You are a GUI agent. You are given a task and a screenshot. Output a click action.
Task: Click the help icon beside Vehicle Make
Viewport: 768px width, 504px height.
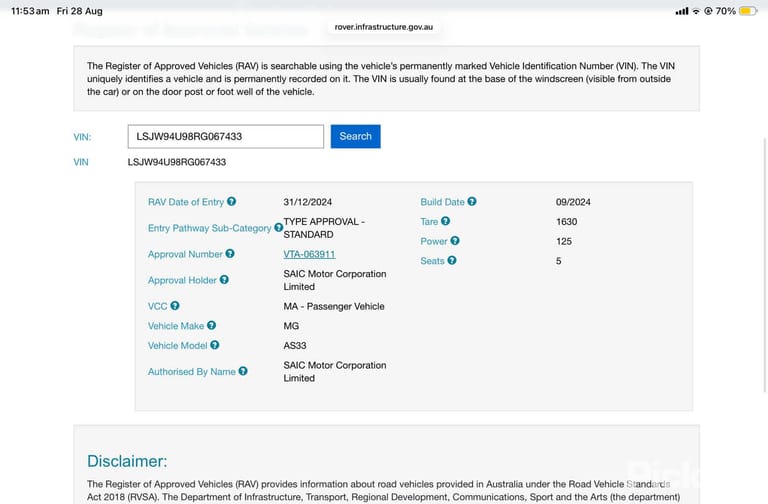coord(212,325)
